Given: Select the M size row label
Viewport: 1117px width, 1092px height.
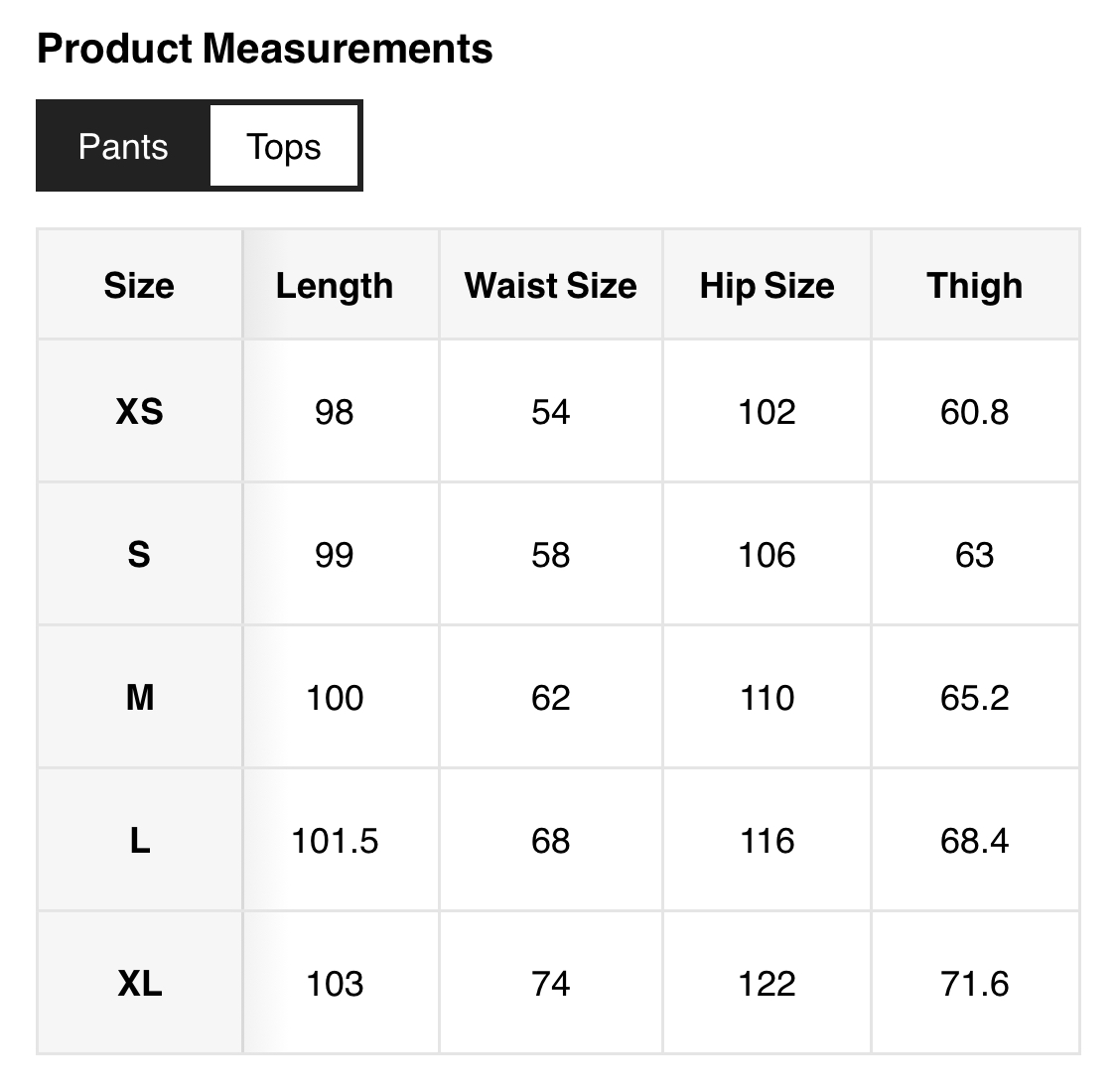Looking at the screenshot, I should click(x=139, y=697).
